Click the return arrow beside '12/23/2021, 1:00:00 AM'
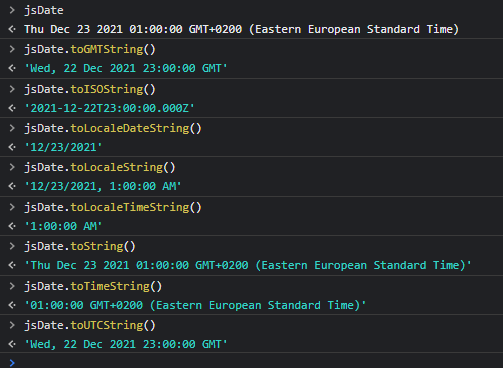Image resolution: width=503 pixels, height=368 pixels. point(12,186)
